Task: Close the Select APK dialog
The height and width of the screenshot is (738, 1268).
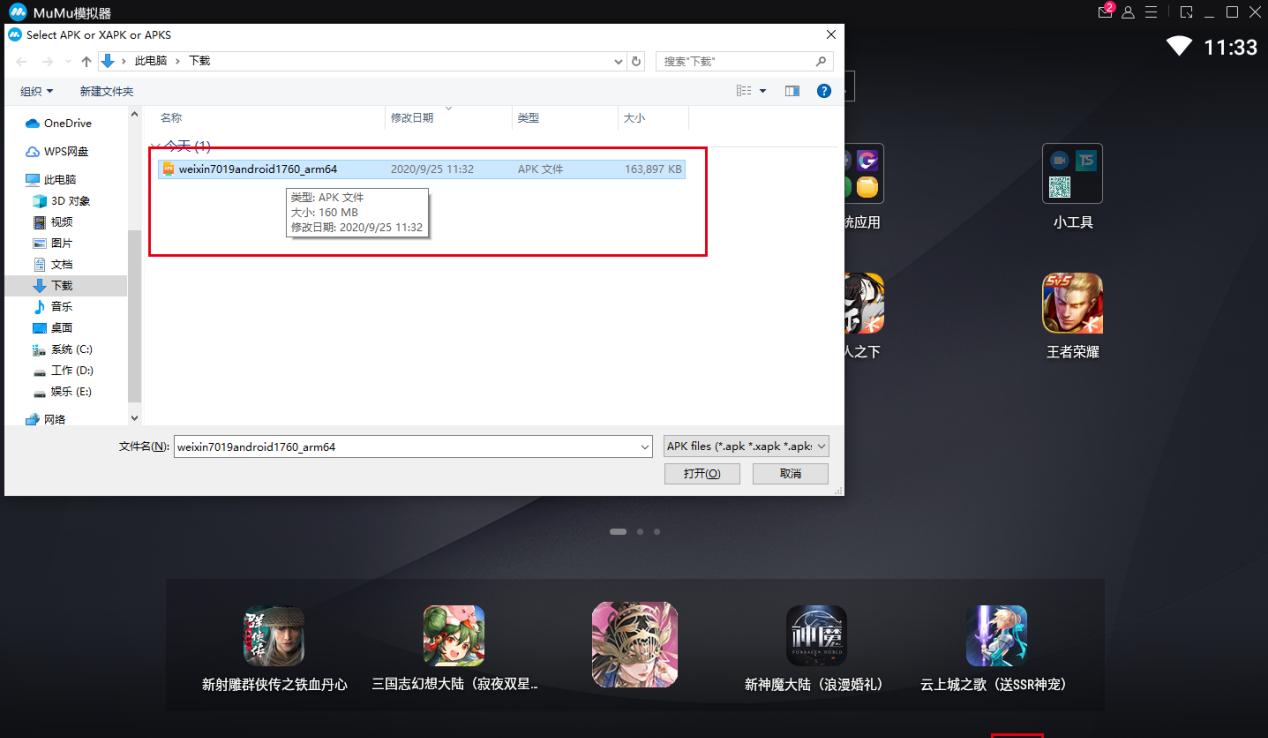Action: coord(830,35)
